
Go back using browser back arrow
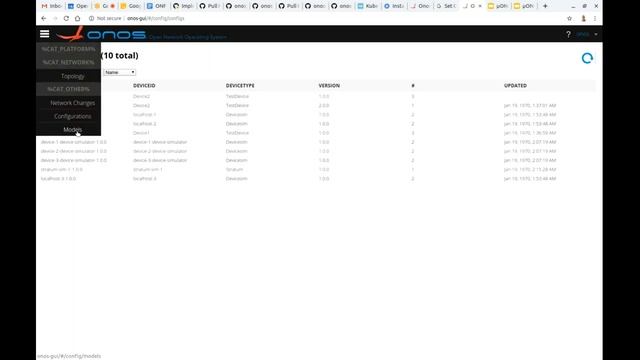(44, 18)
